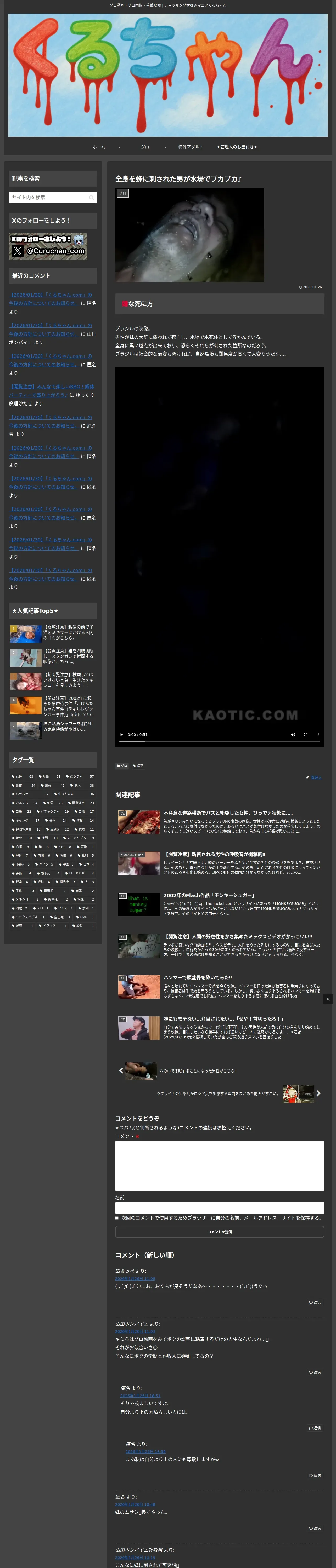Select the バイク tag
336x1568 pixels.
[44, 864]
